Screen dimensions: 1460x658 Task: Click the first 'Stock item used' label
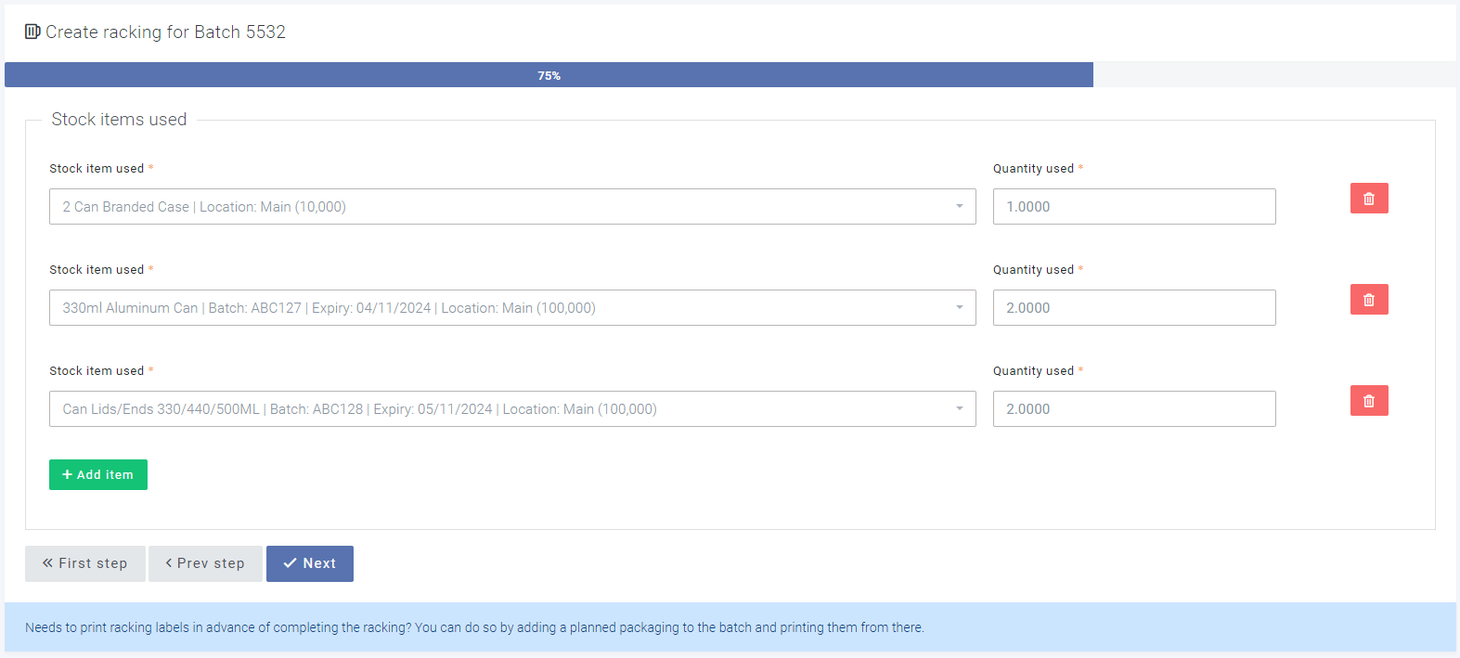101,168
